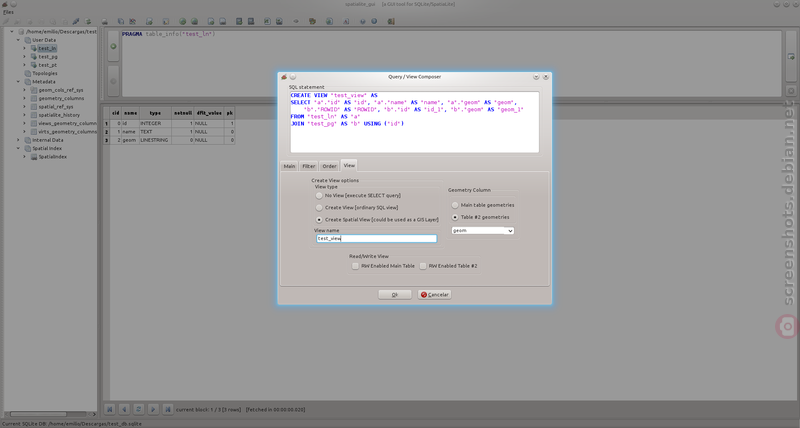Screen dimensions: 800x428
Task: Click the test_pg spatial table icon
Action: (34, 57)
